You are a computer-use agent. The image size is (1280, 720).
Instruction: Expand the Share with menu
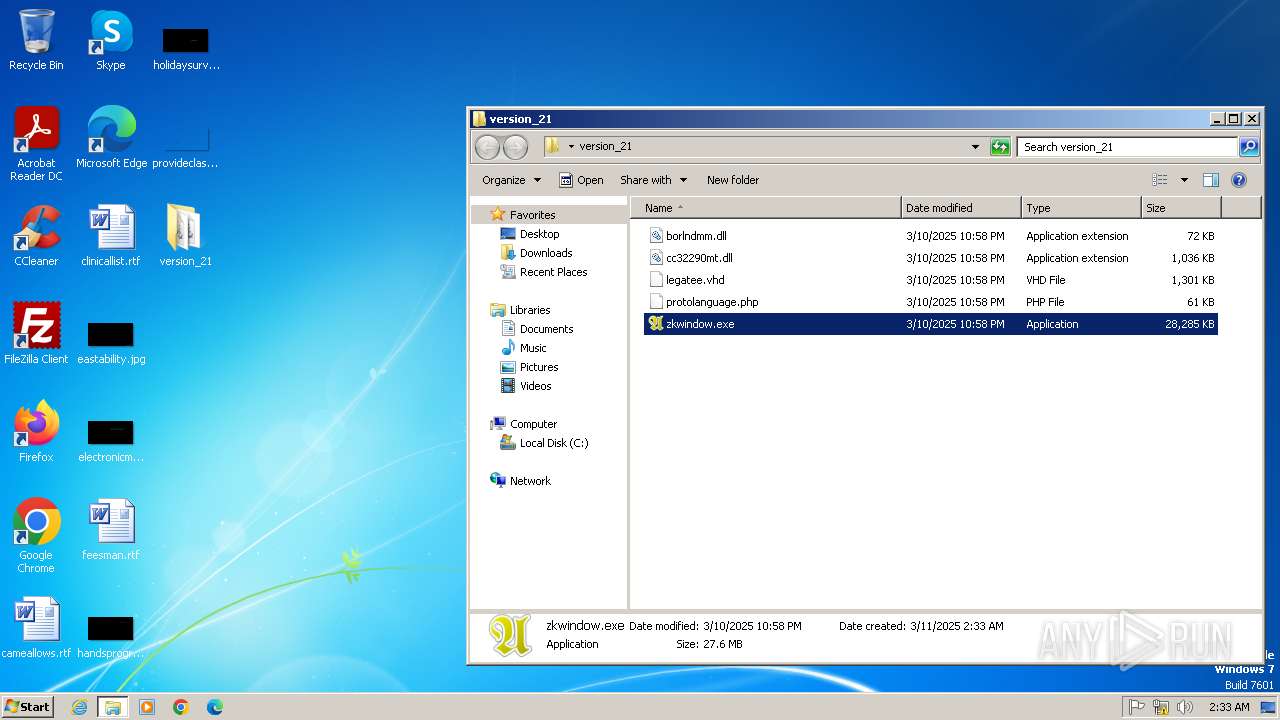(x=654, y=180)
